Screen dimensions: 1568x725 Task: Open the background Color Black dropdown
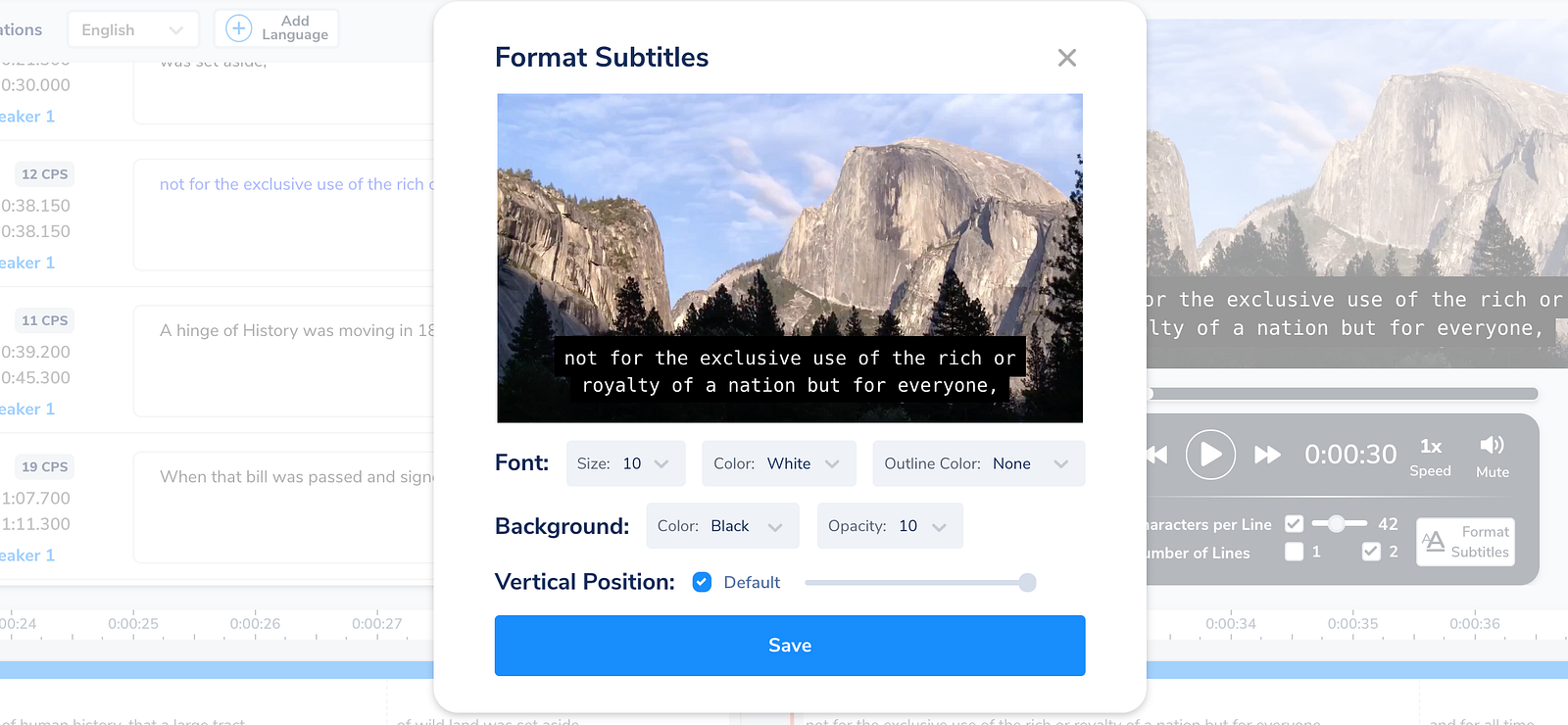(722, 526)
